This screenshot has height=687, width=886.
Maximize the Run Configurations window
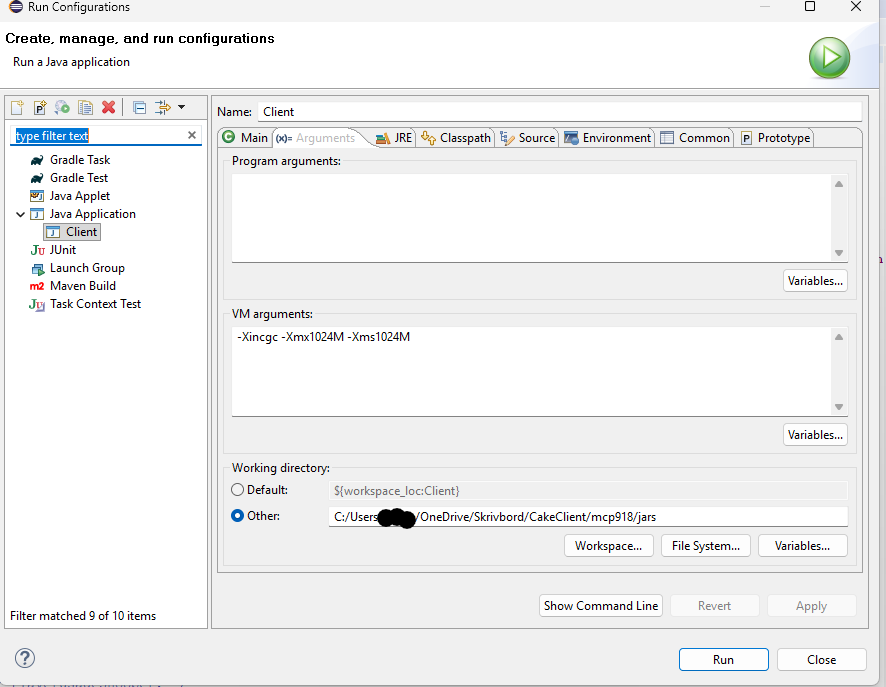pos(810,6)
